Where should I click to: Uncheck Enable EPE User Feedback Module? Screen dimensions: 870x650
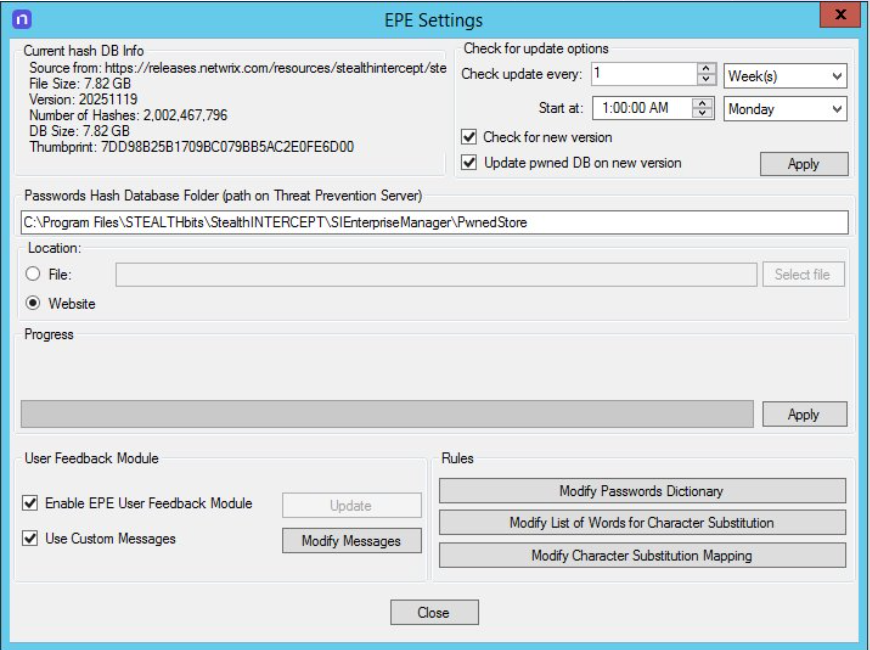pyautogui.click(x=30, y=503)
